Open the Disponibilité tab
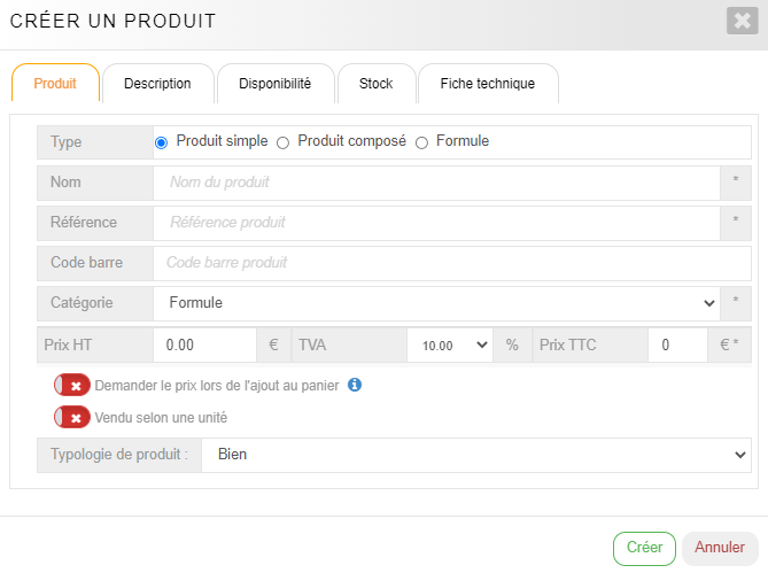The image size is (768, 574). click(x=275, y=84)
